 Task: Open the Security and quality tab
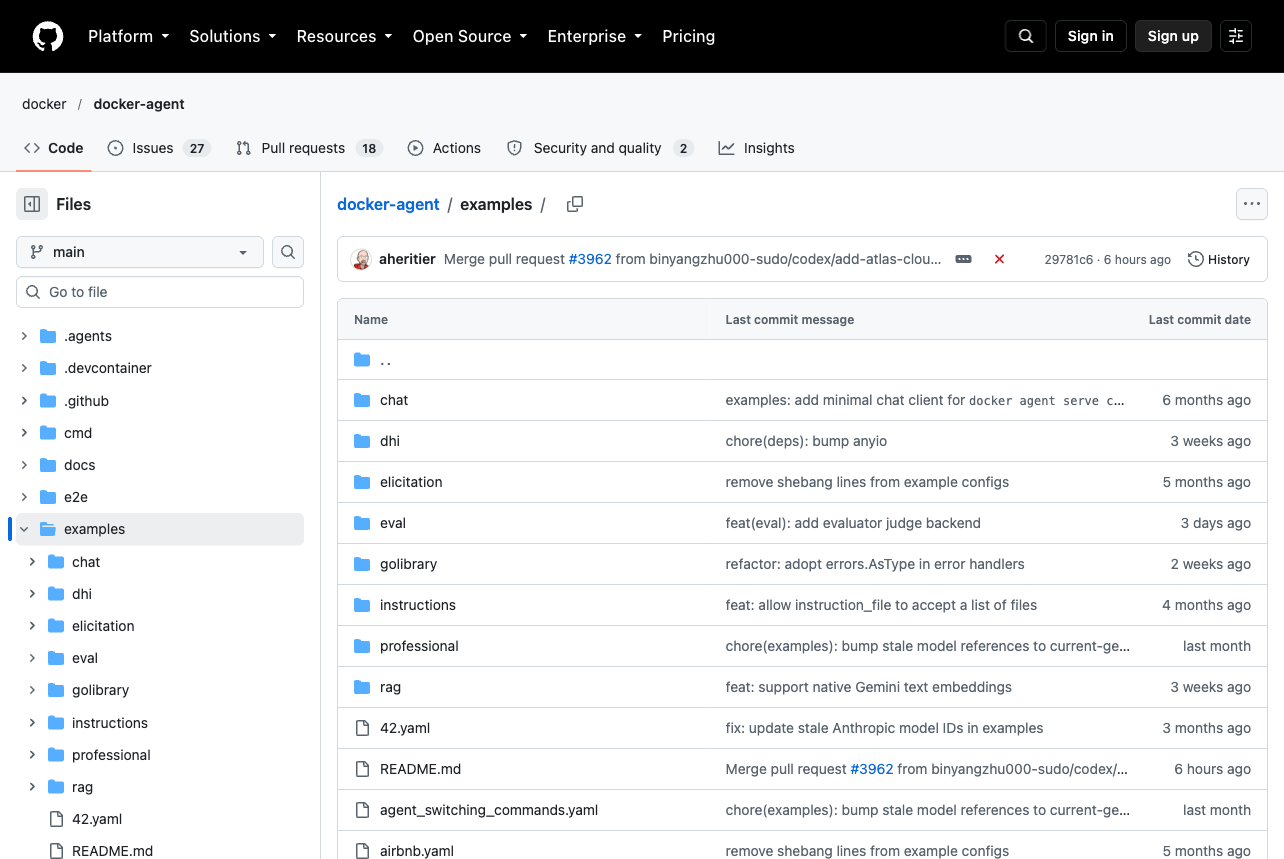pos(600,148)
